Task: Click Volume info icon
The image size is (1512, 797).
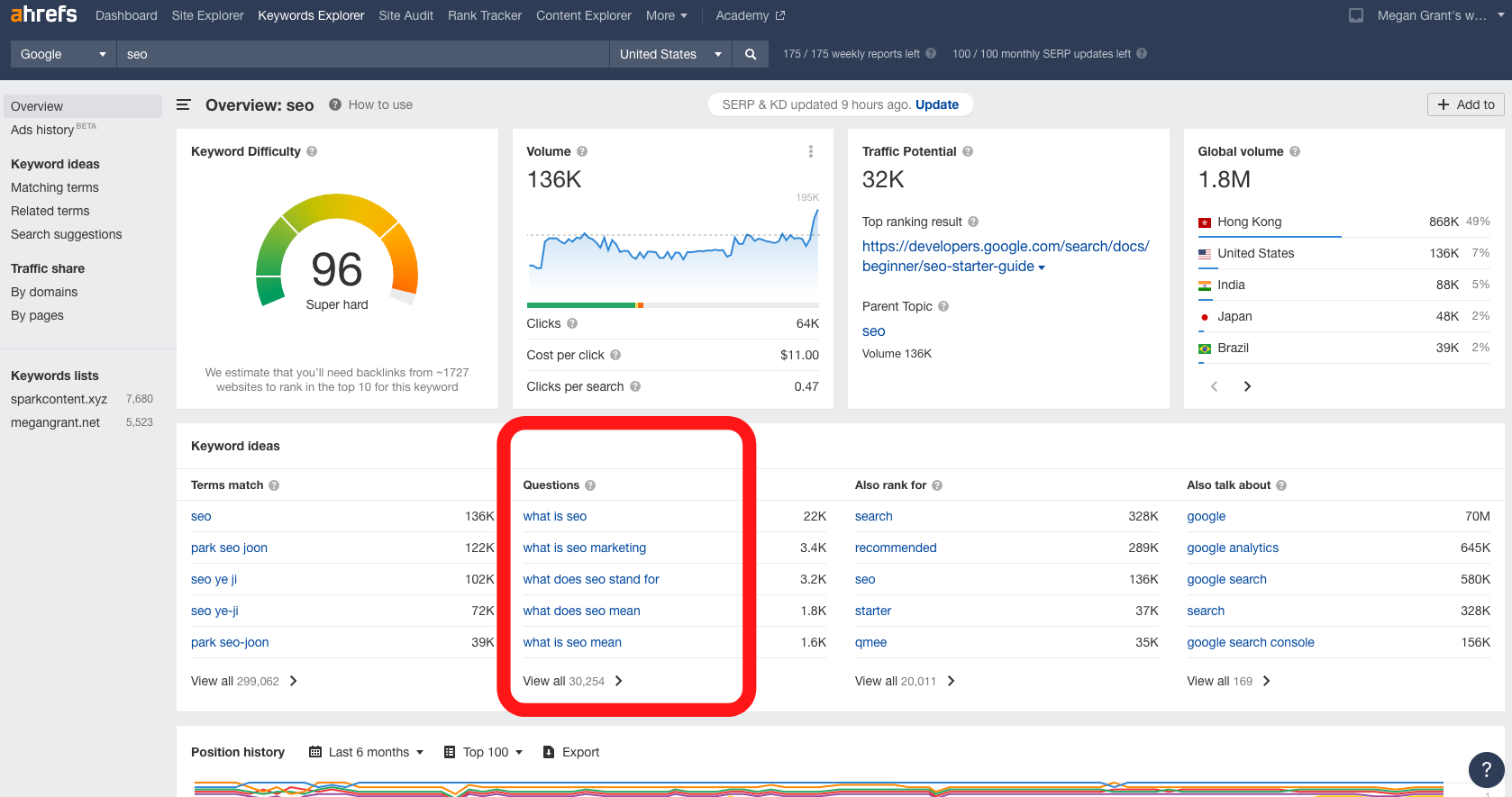Action: [582, 151]
